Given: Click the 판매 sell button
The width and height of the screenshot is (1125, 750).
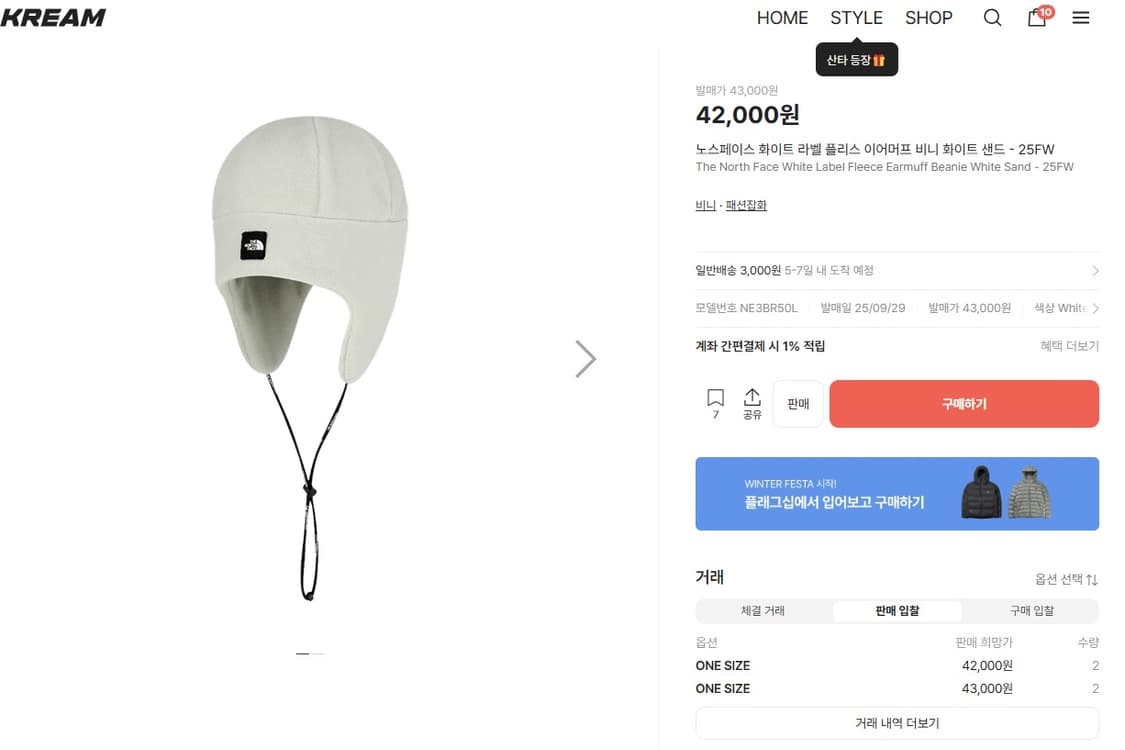Looking at the screenshot, I should coord(797,403).
